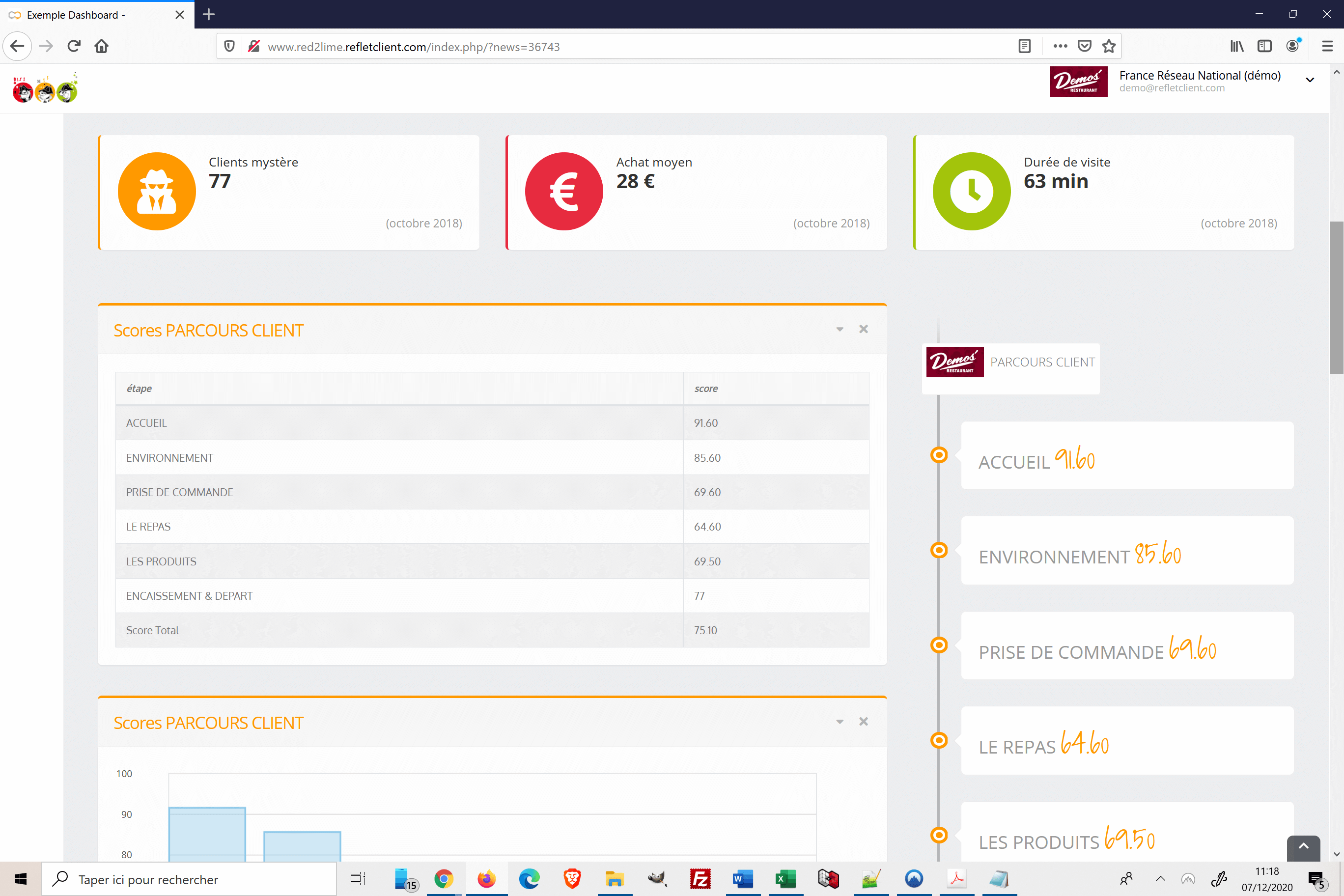Click the scroll-to-top arrow button
The width and height of the screenshot is (1344, 896).
point(1303,847)
